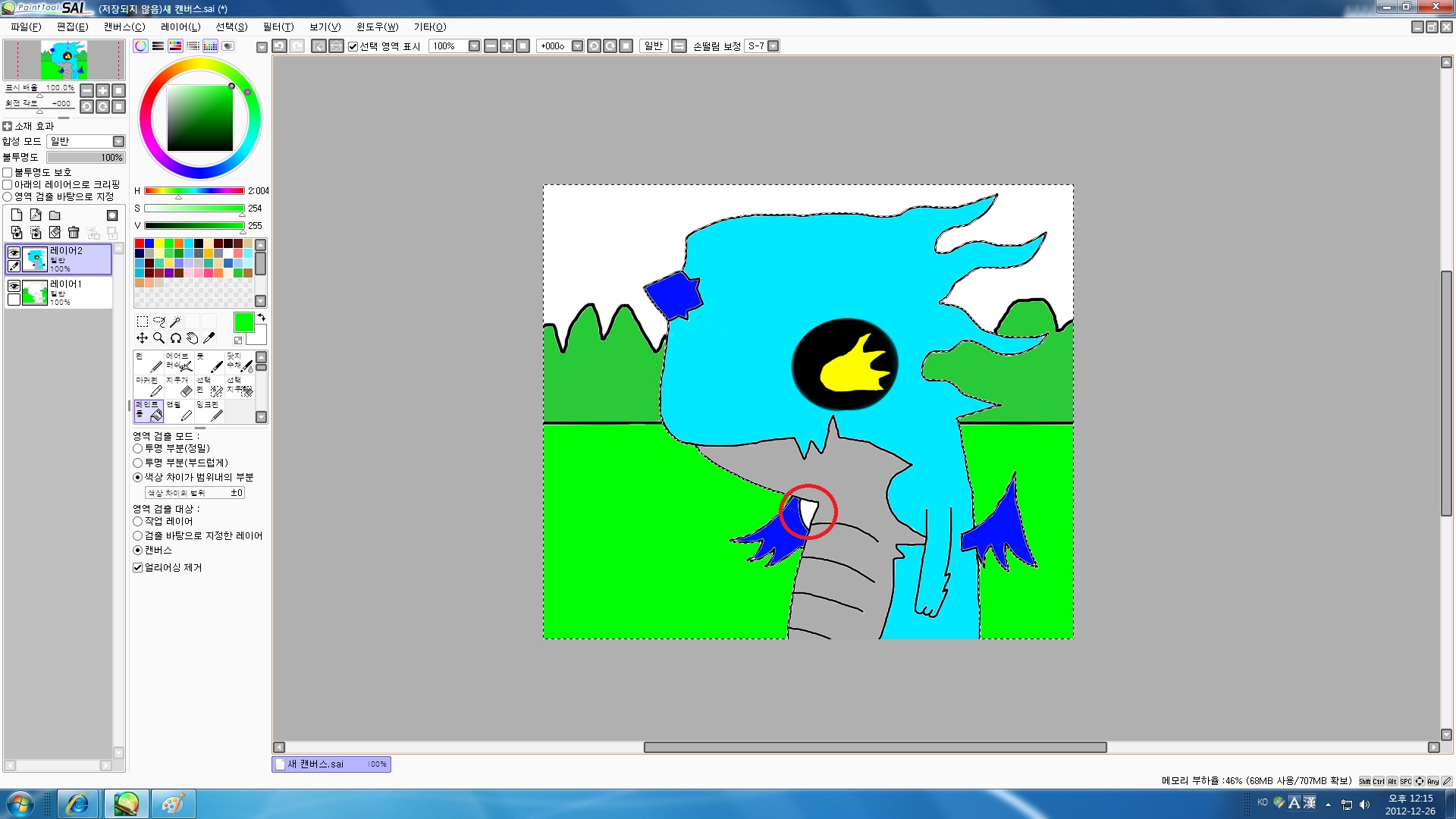The image size is (1456, 819).
Task: Delete layer with trash can icon
Action: pyautogui.click(x=74, y=233)
